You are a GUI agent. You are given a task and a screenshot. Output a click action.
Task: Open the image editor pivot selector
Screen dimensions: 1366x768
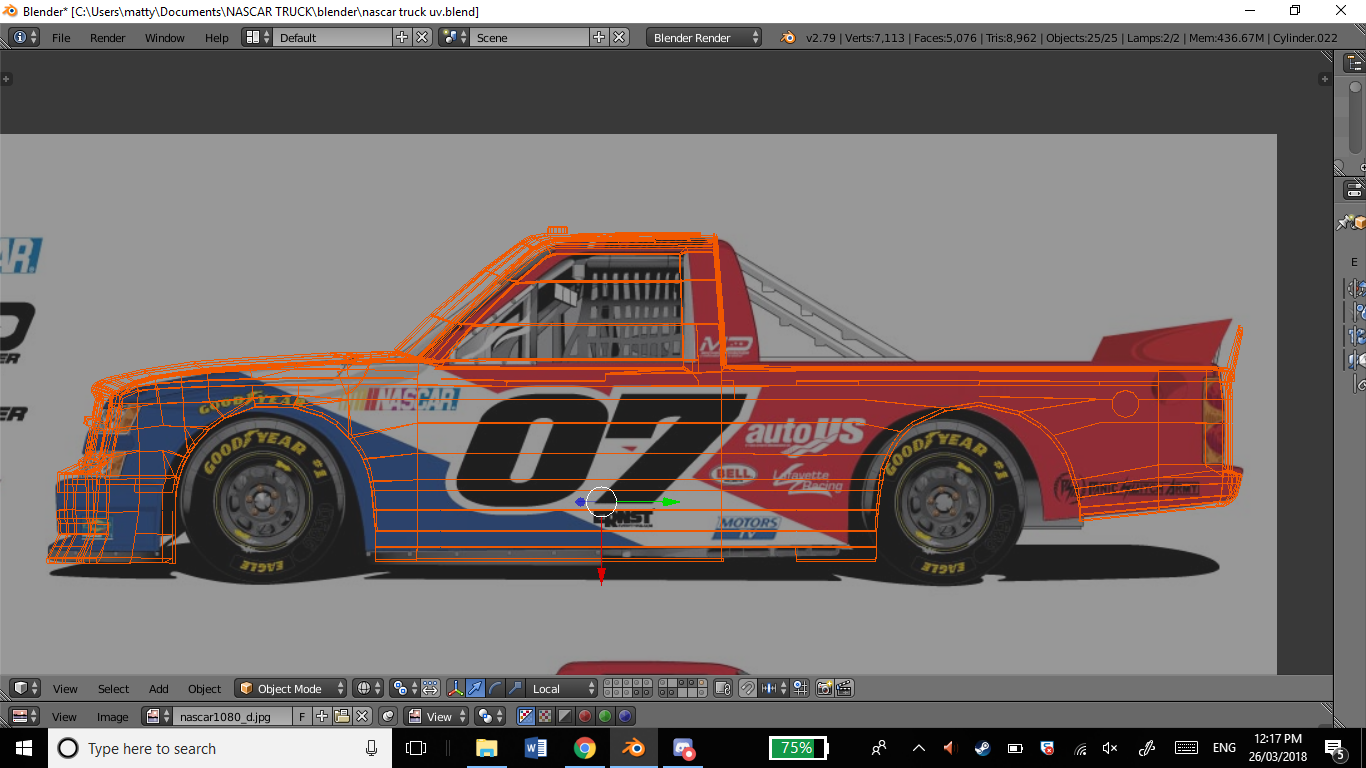(x=490, y=716)
